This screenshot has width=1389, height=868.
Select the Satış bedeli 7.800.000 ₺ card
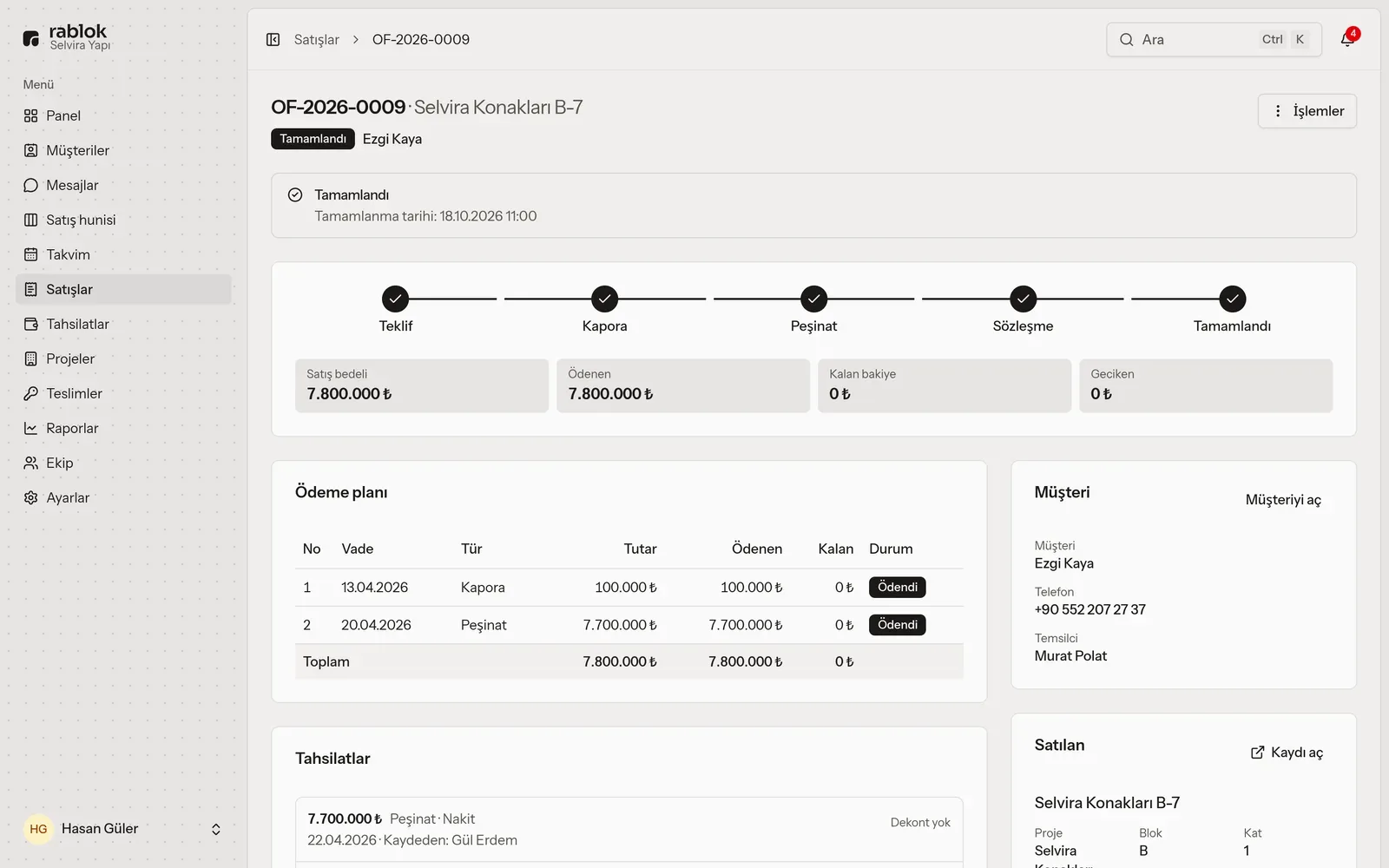point(422,385)
